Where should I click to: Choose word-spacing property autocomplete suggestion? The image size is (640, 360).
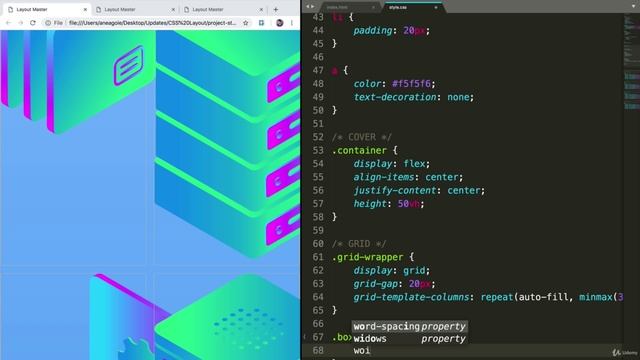click(409, 326)
